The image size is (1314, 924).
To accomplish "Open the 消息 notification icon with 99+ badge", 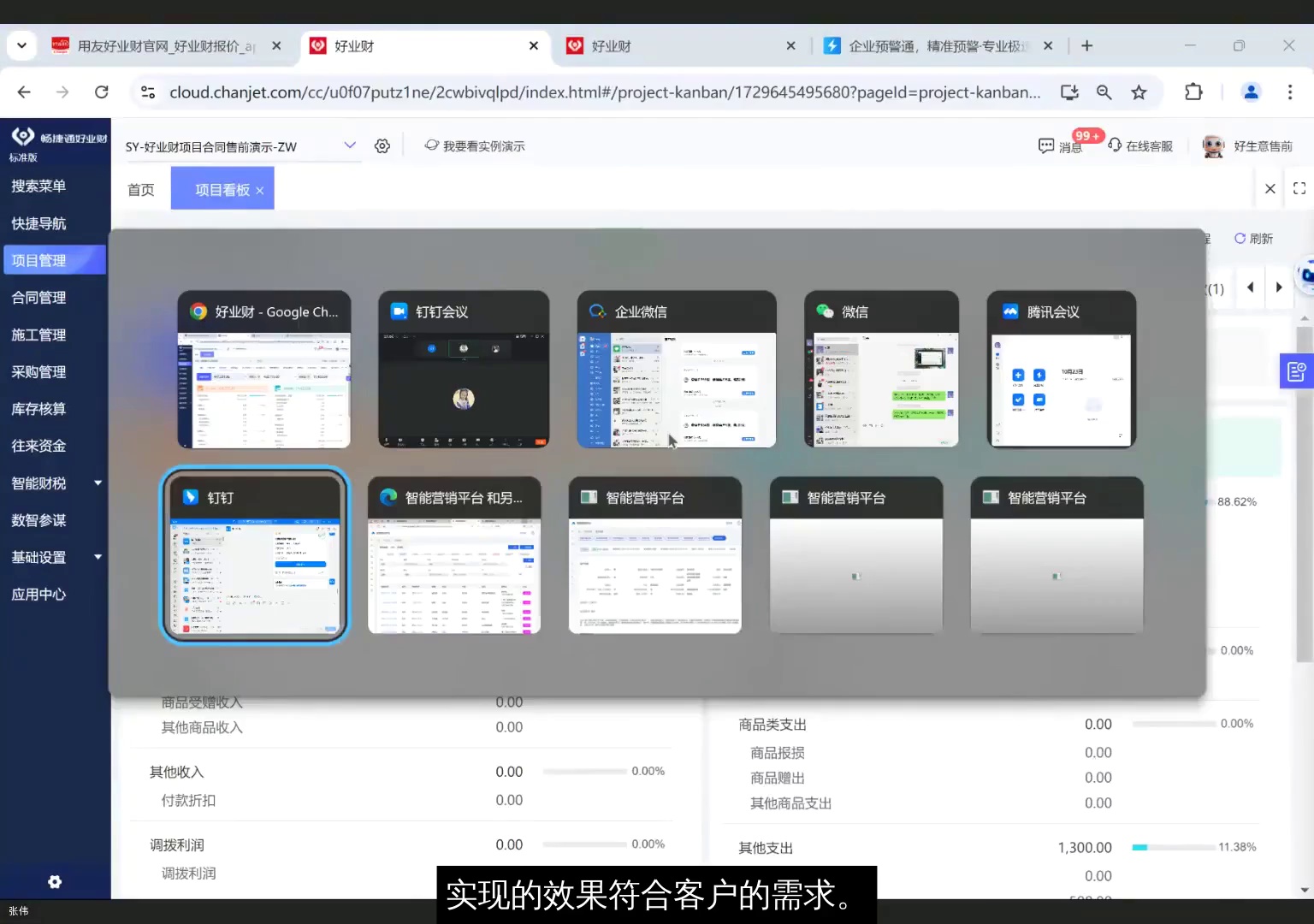I will point(1061,145).
